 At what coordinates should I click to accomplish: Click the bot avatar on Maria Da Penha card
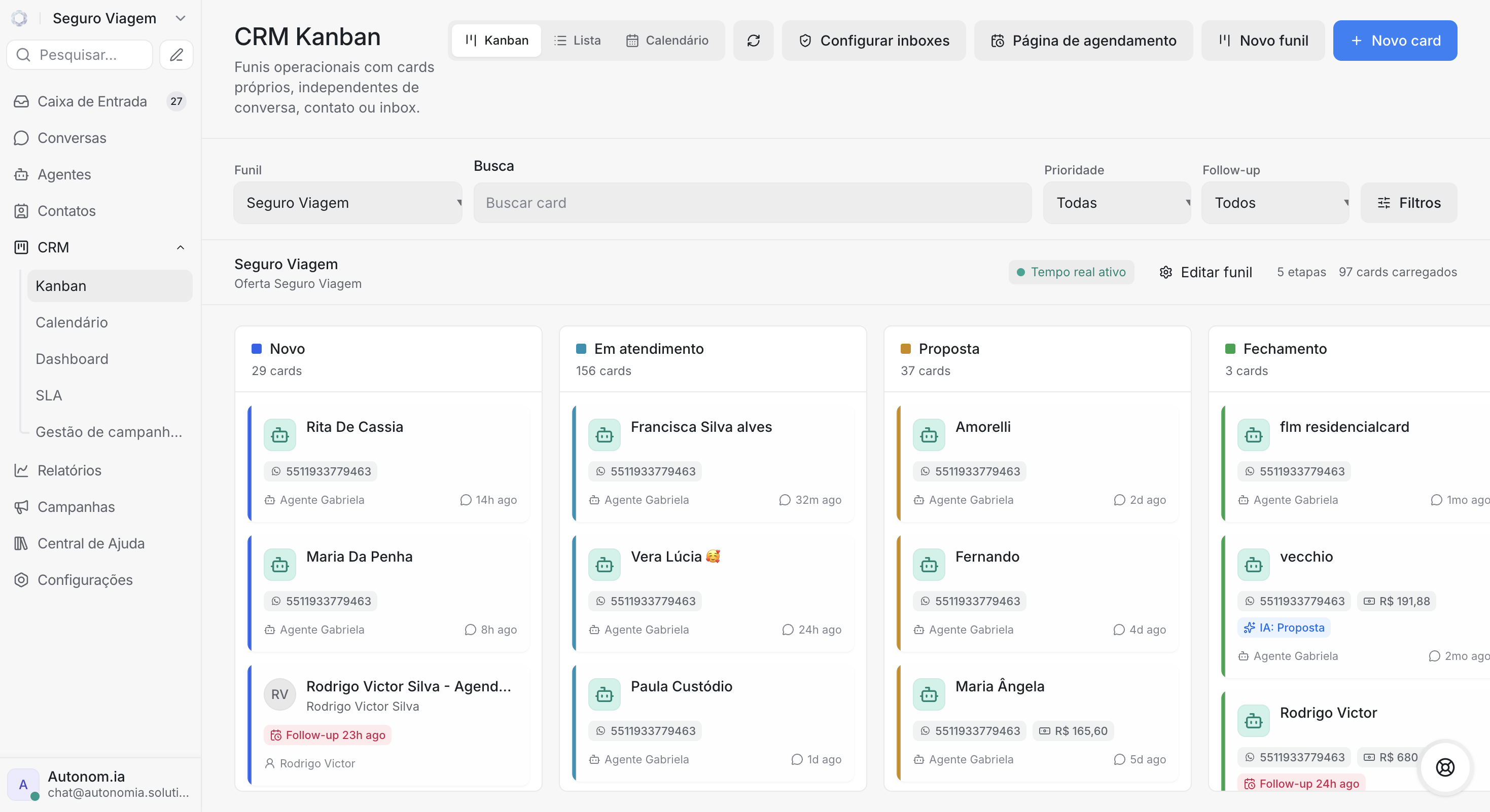tap(279, 565)
